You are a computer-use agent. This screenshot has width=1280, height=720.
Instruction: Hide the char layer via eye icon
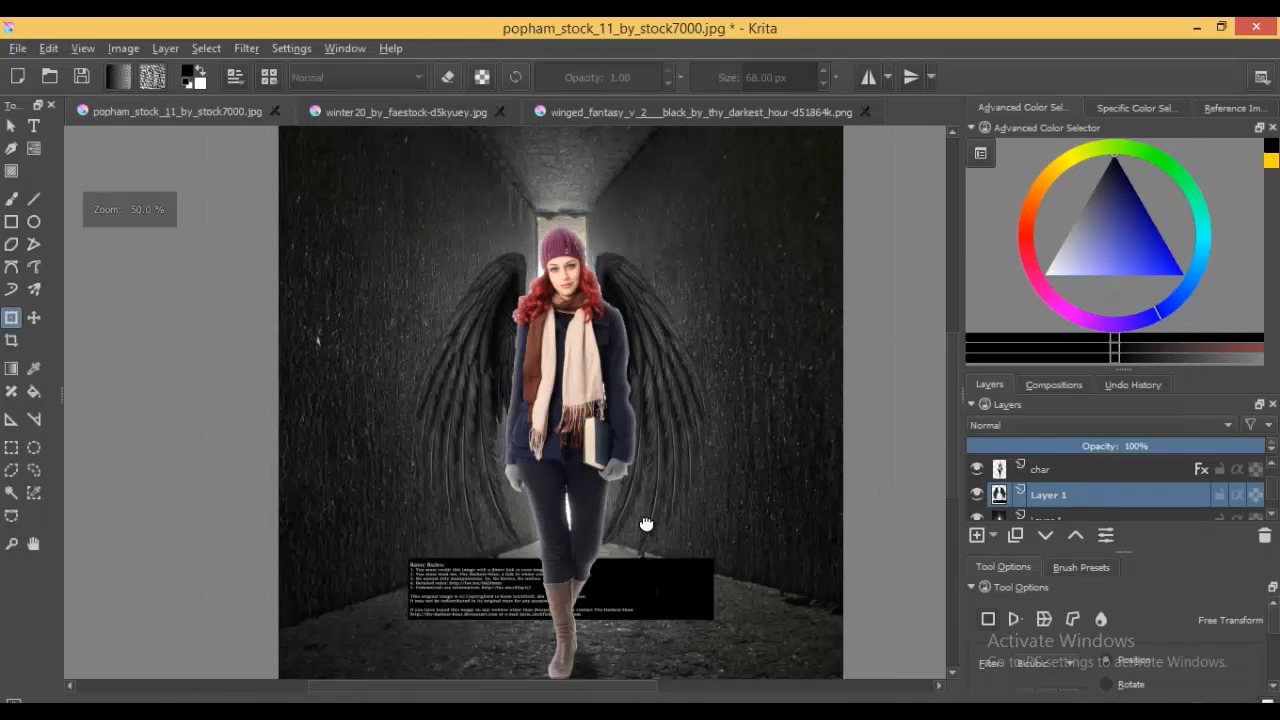(x=977, y=469)
